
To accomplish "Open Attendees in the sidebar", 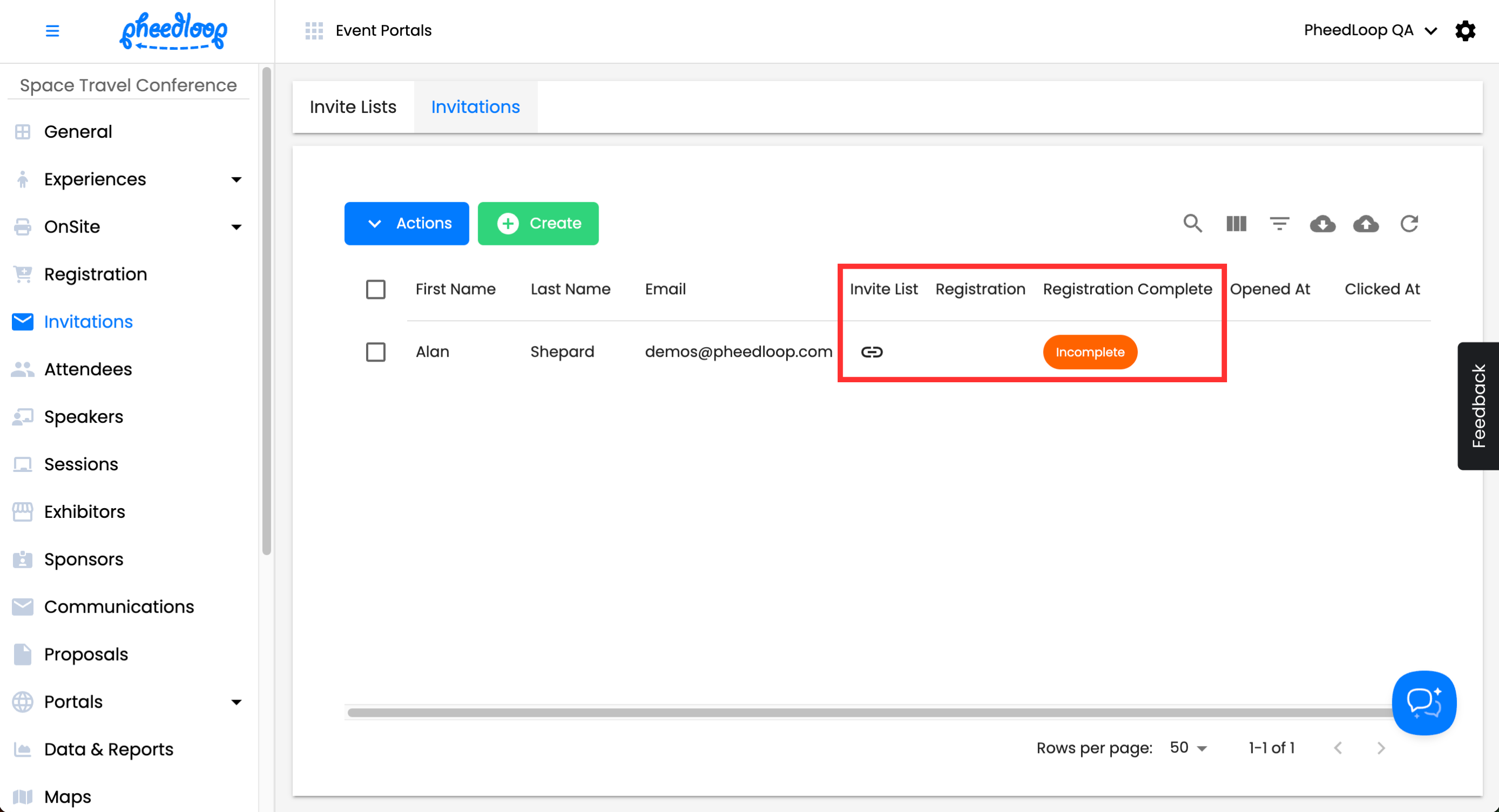I will [88, 369].
